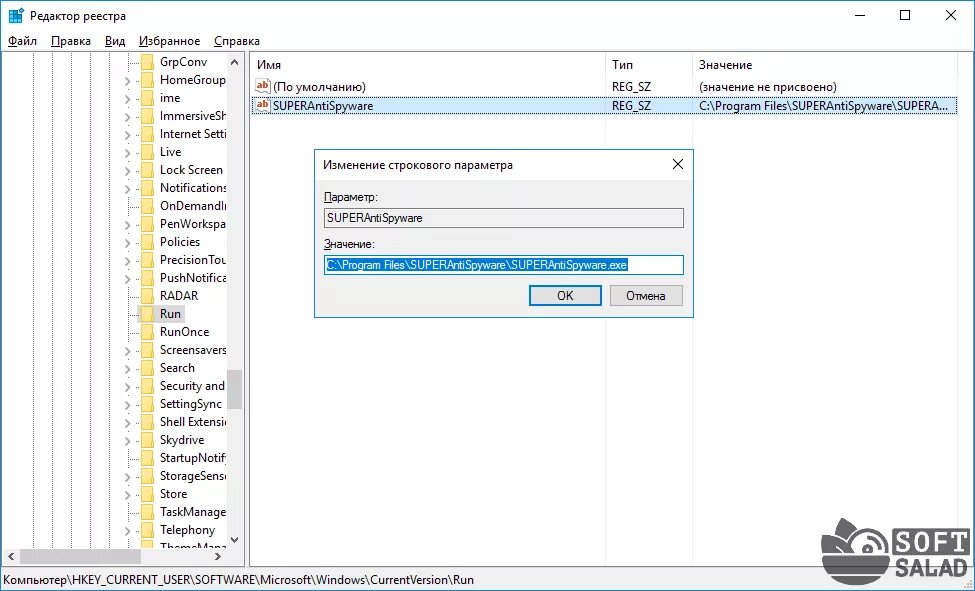Expand the ime tree node
975x591 pixels.
click(127, 99)
